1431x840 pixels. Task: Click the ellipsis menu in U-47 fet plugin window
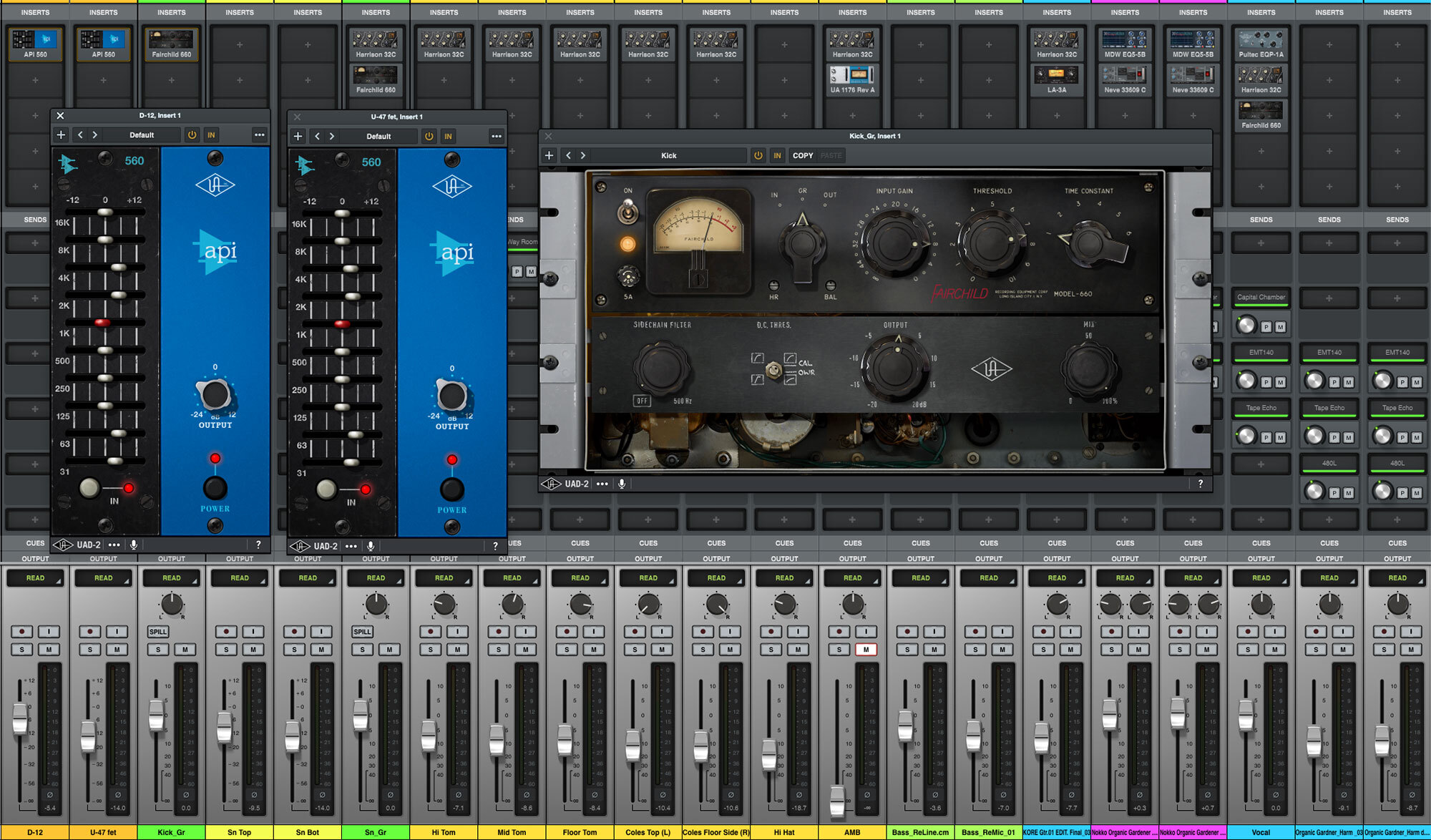496,136
